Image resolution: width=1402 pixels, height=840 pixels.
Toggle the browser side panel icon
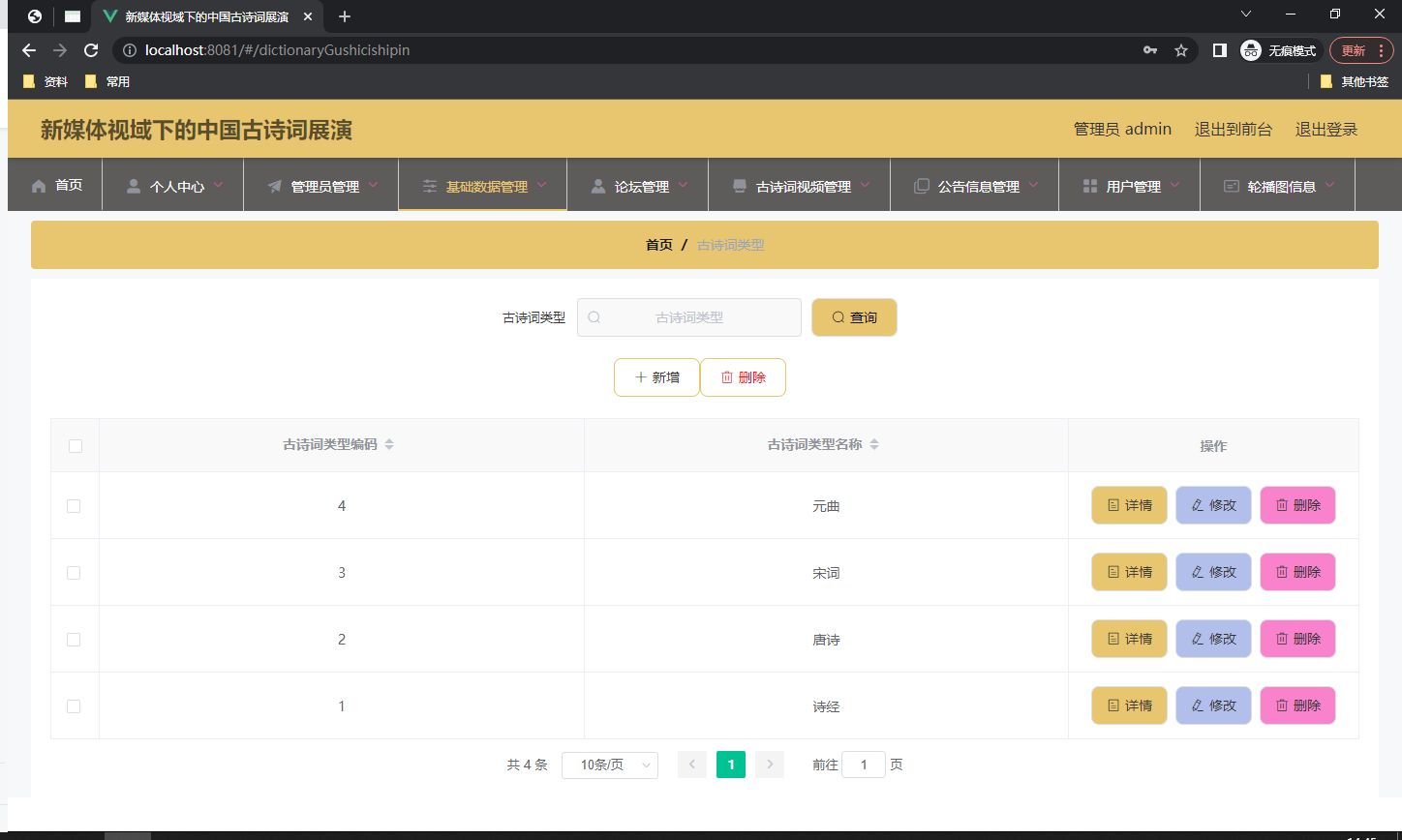1220,50
